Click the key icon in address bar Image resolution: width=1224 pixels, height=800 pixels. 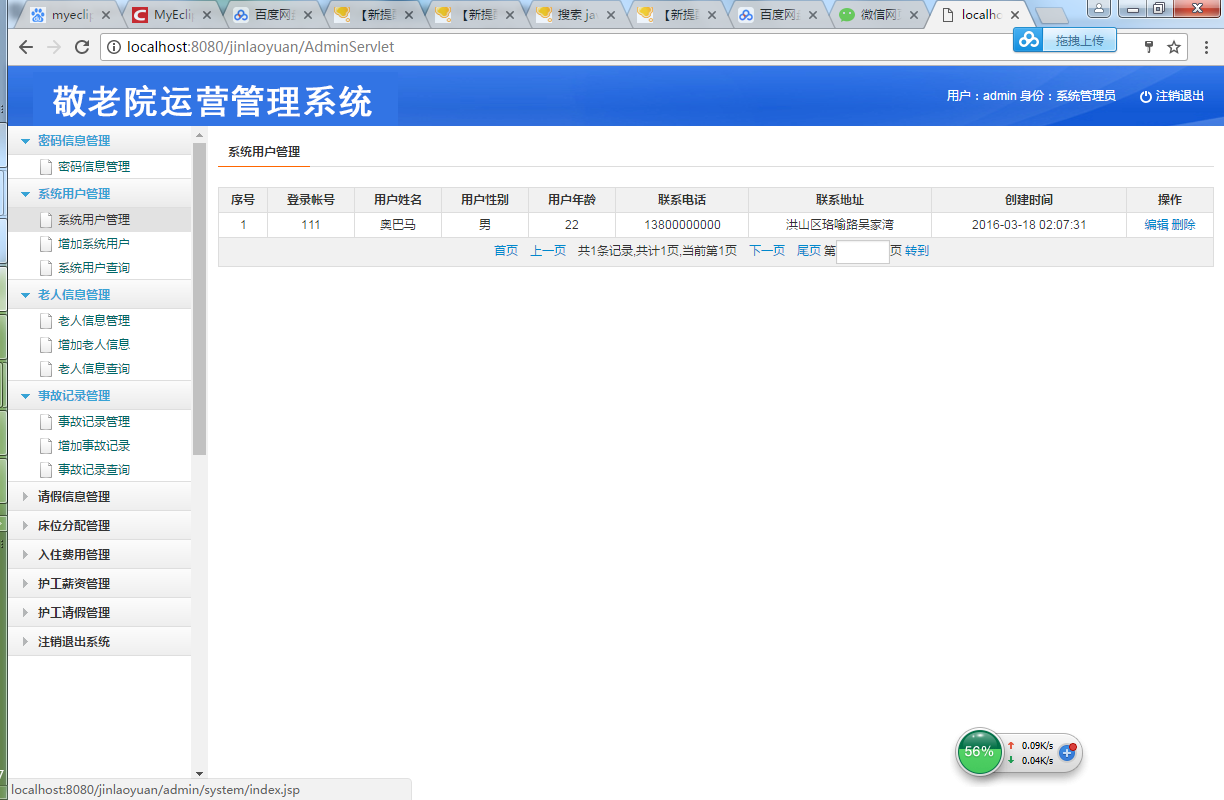pyautogui.click(x=1148, y=47)
